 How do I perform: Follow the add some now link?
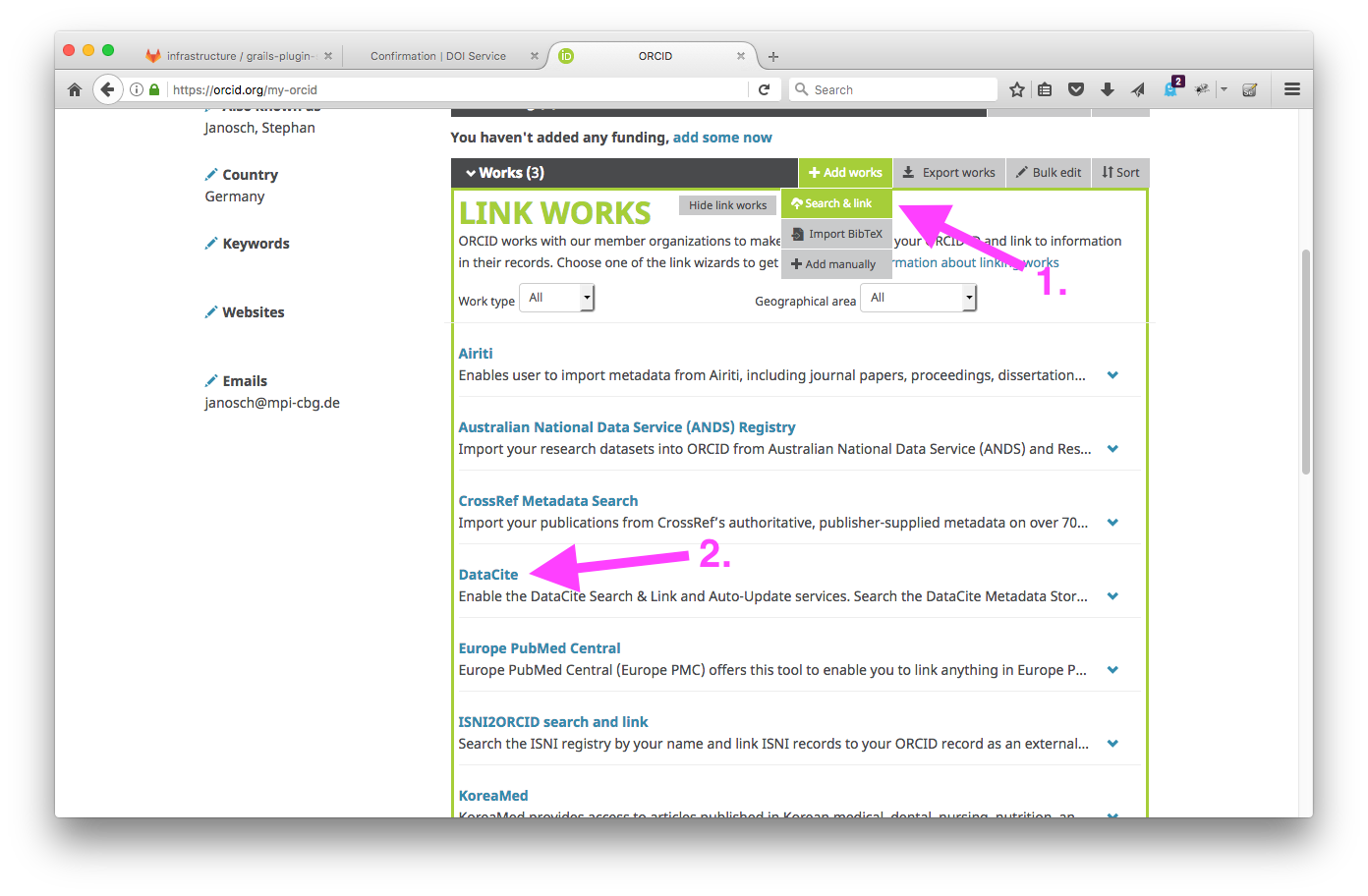click(722, 138)
